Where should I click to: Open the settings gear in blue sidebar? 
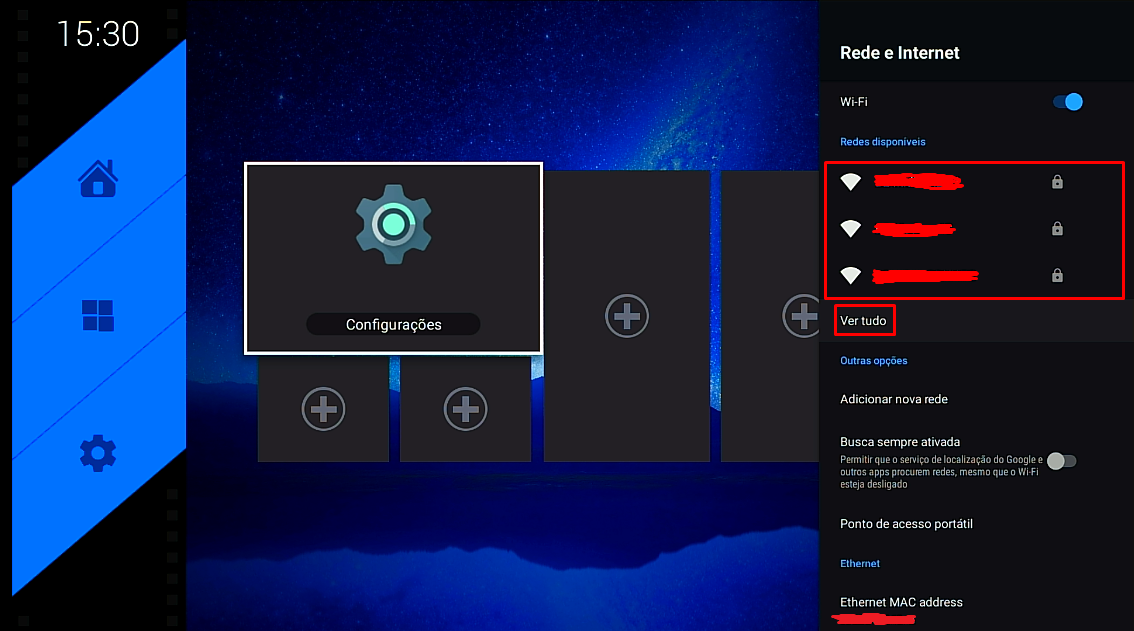point(98,454)
